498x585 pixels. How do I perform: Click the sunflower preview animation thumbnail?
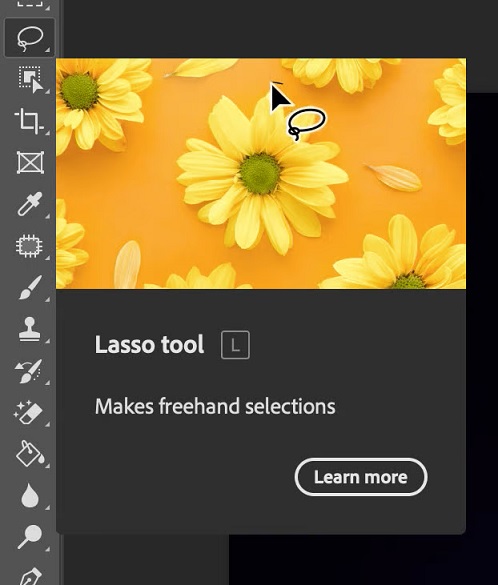(261, 173)
